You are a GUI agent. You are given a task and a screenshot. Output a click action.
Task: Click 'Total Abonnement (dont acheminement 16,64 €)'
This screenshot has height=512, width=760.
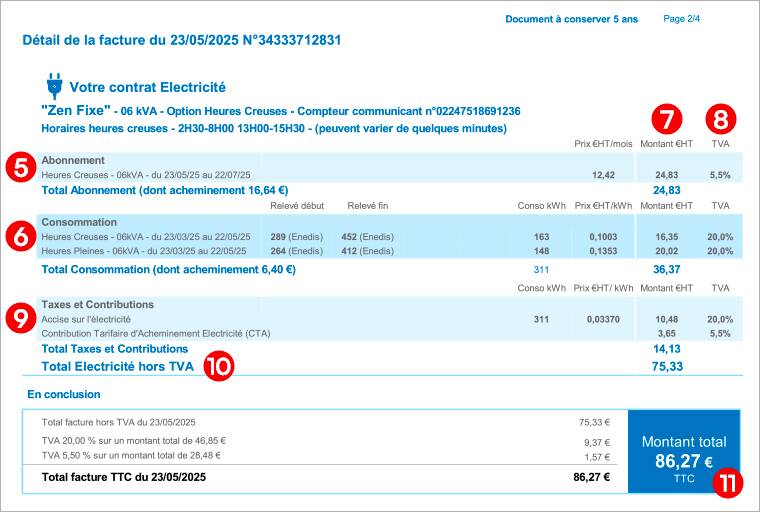[165, 190]
